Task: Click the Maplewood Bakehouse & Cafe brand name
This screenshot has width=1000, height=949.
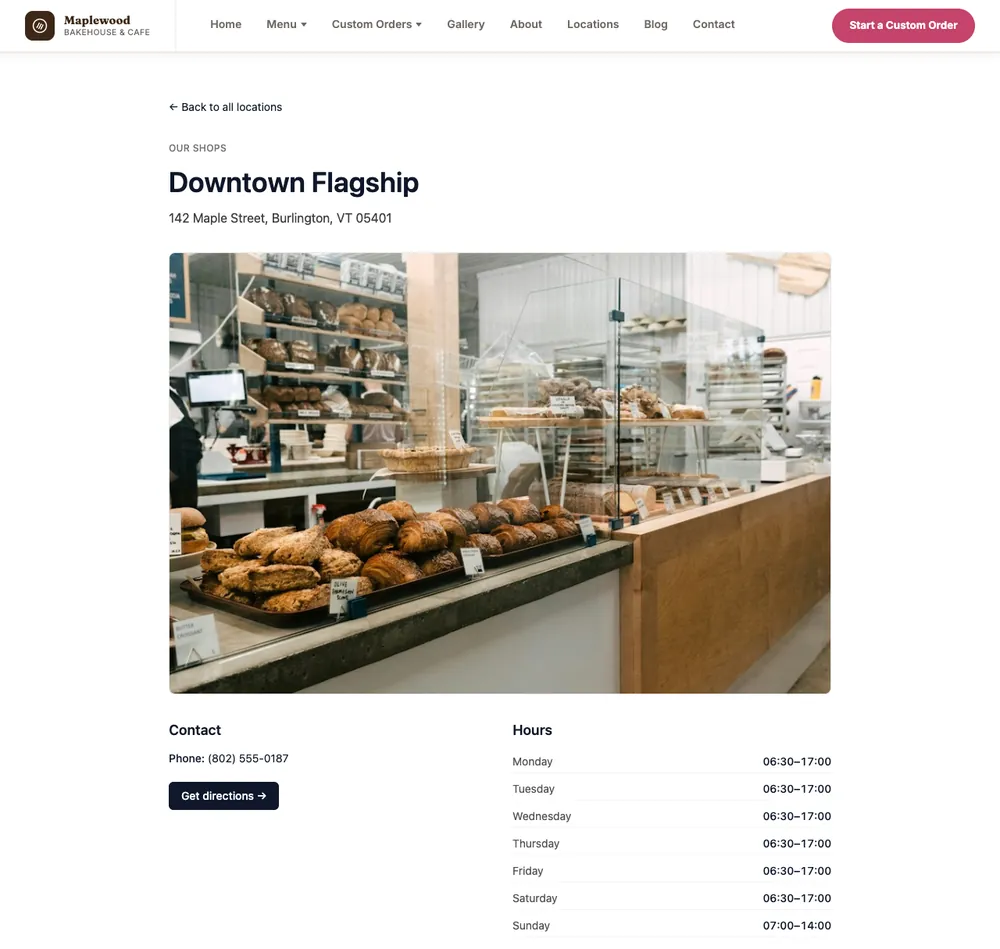Action: [x=107, y=26]
